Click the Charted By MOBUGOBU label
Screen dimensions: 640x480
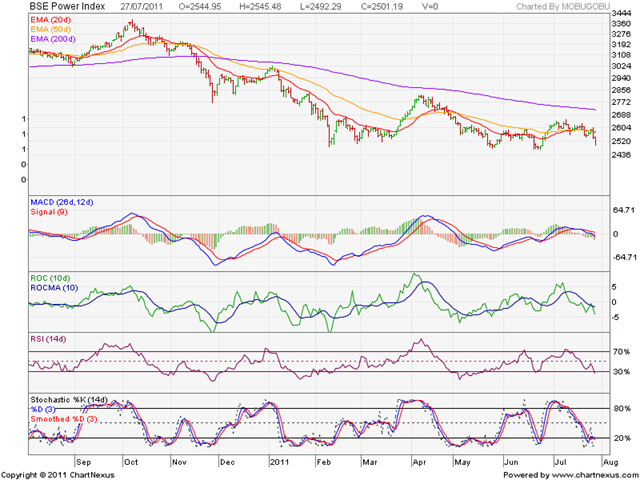coord(563,7)
